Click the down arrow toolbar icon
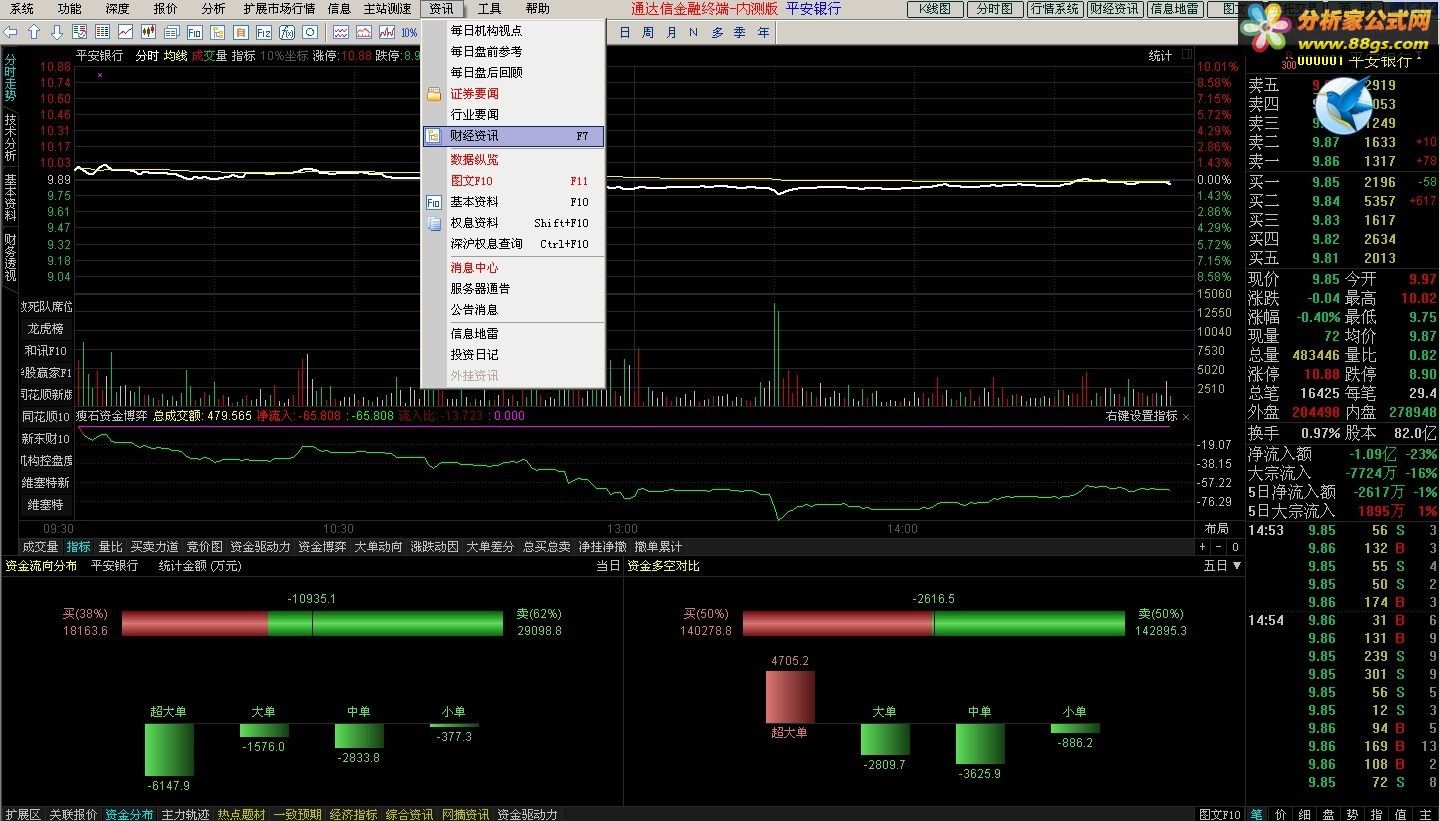Screen dimensions: 1440x821 point(57,32)
